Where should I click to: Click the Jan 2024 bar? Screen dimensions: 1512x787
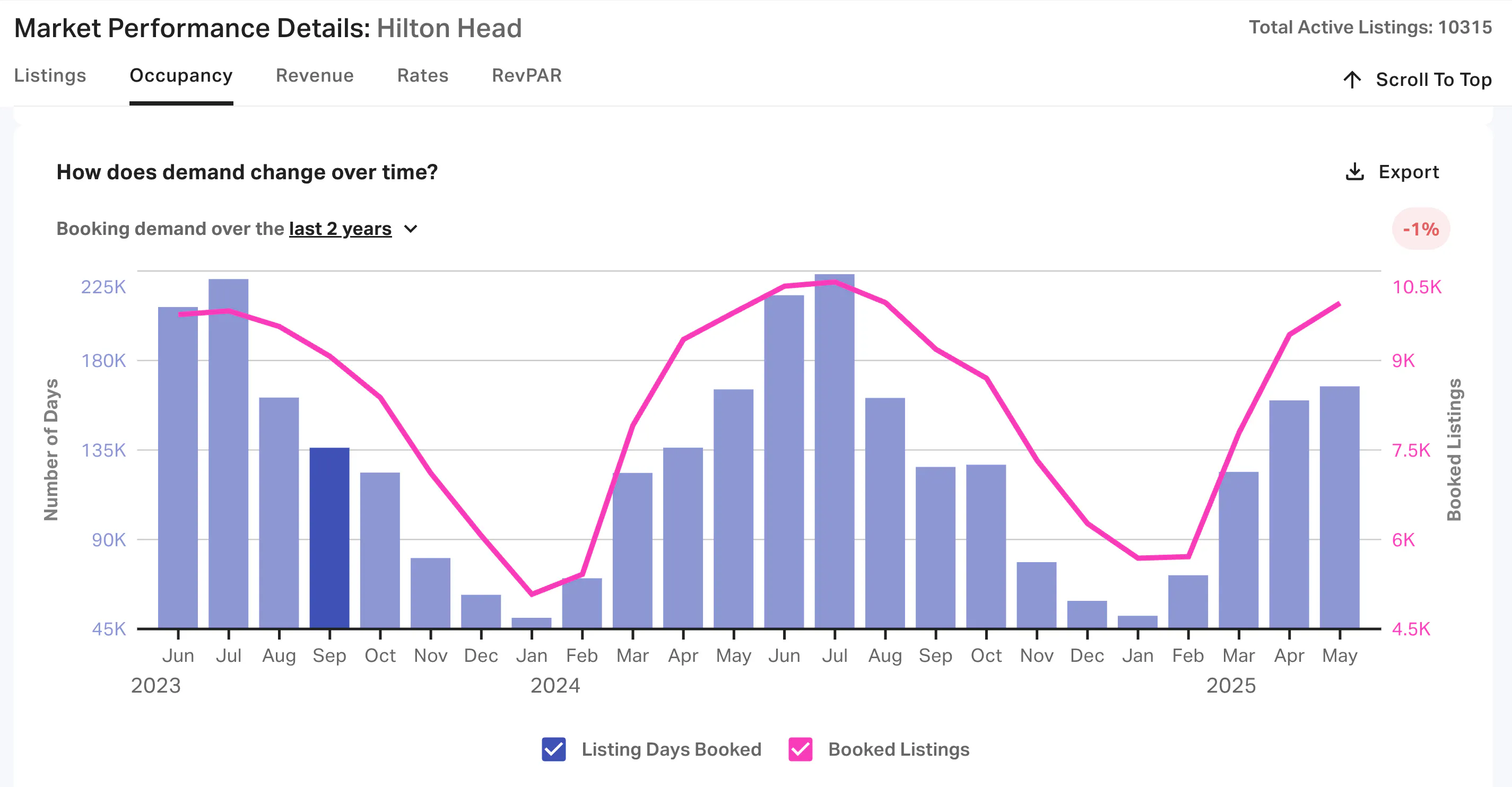pyautogui.click(x=531, y=623)
